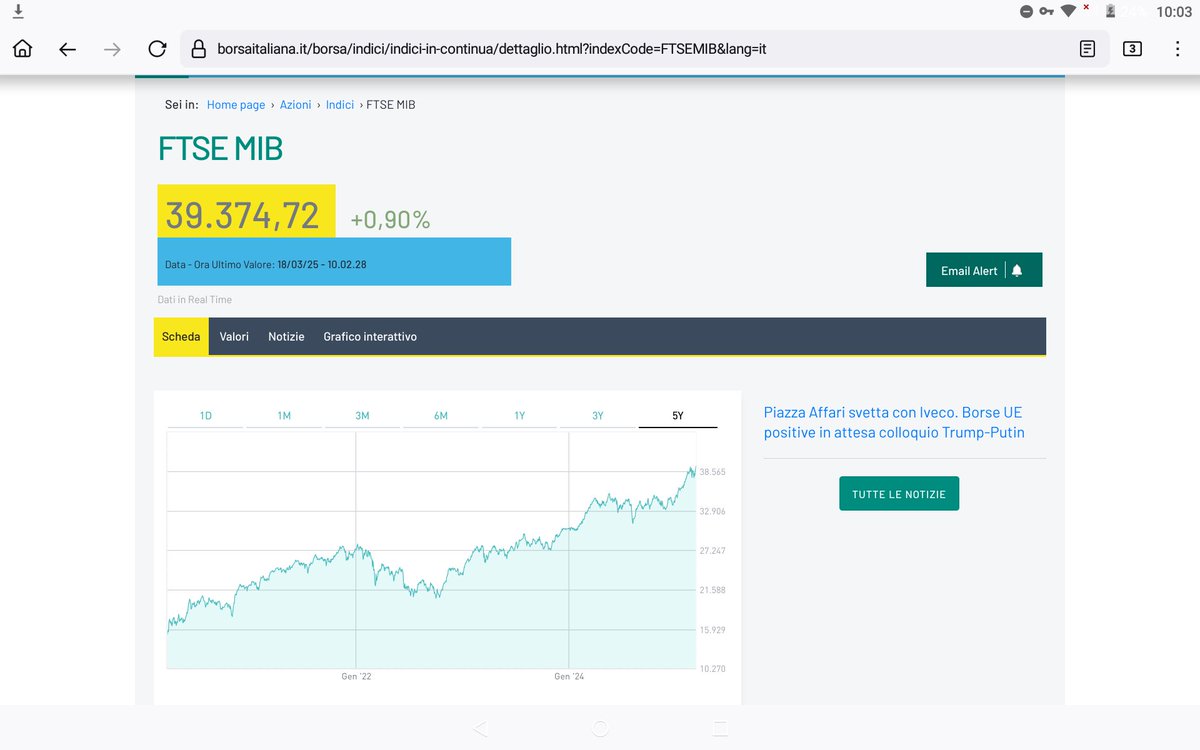Select the 3Y chart range
Viewport: 1200px width, 750px height.
(x=598, y=415)
